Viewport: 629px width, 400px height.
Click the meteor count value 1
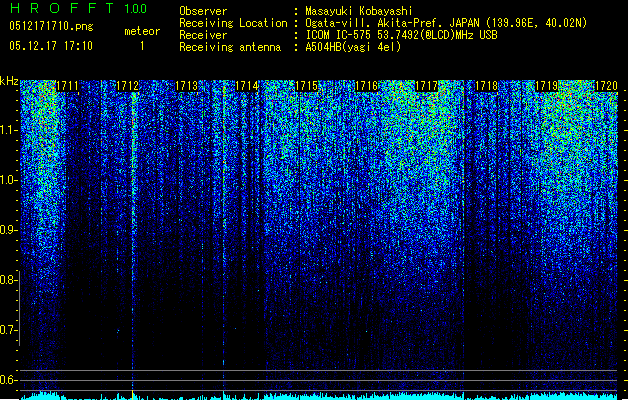[142, 46]
